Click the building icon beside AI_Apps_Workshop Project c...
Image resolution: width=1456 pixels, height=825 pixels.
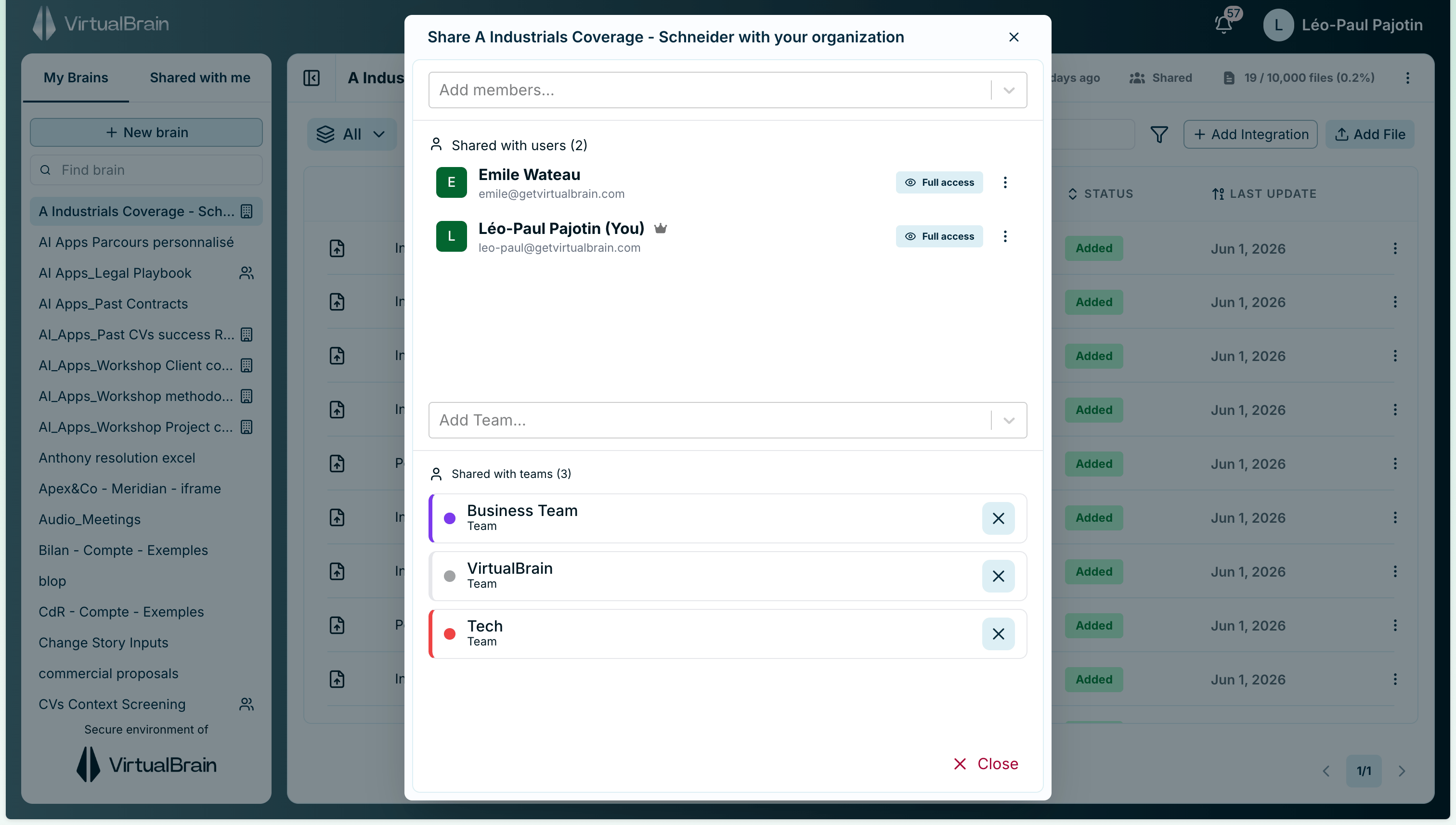pyautogui.click(x=247, y=427)
